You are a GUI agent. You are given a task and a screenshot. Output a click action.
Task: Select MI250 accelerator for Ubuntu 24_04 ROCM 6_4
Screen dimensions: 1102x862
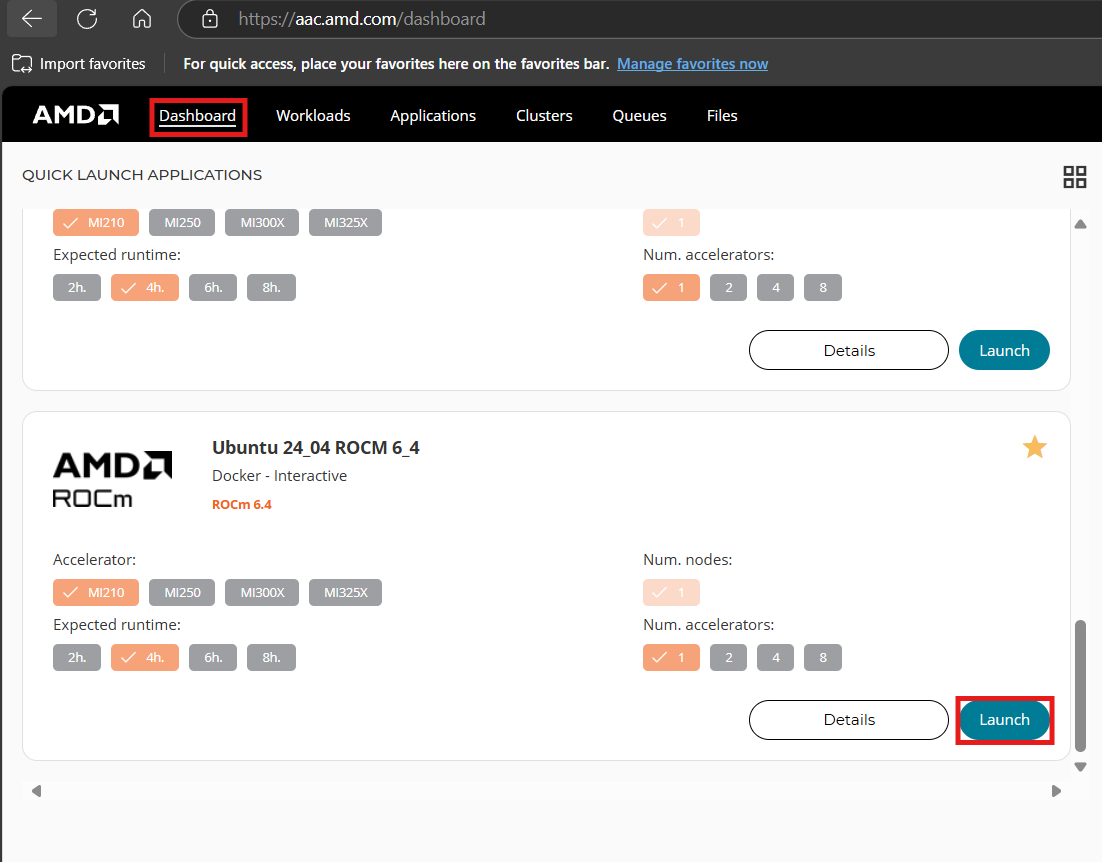click(x=182, y=592)
